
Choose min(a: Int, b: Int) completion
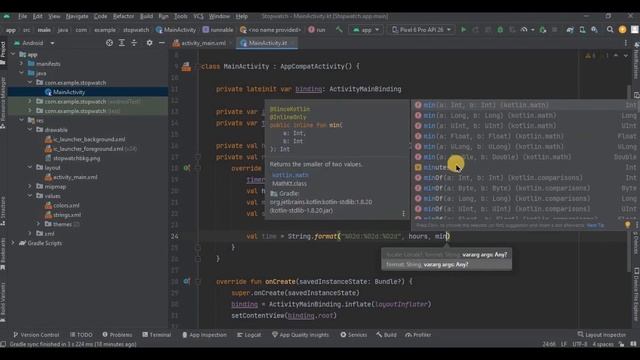pos(525,105)
